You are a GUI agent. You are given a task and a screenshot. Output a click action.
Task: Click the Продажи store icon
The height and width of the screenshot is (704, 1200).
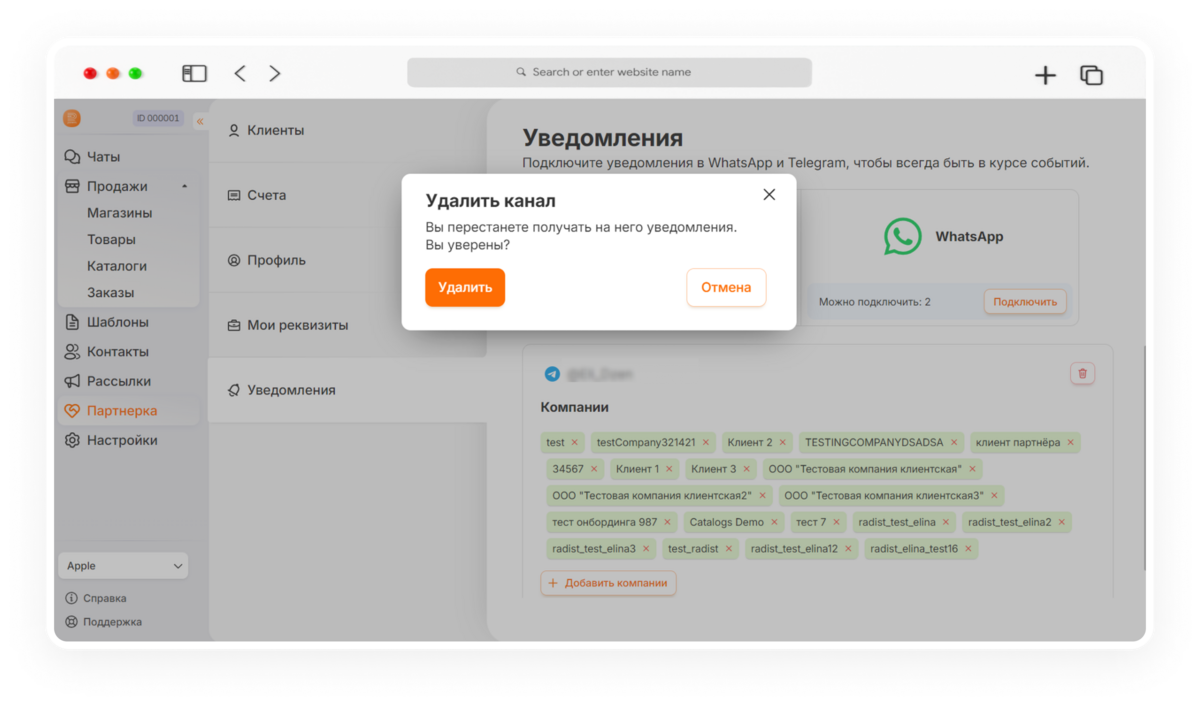[72, 186]
